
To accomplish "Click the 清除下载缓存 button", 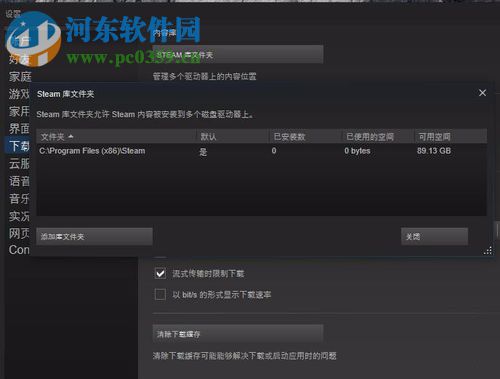I will [x=238, y=334].
